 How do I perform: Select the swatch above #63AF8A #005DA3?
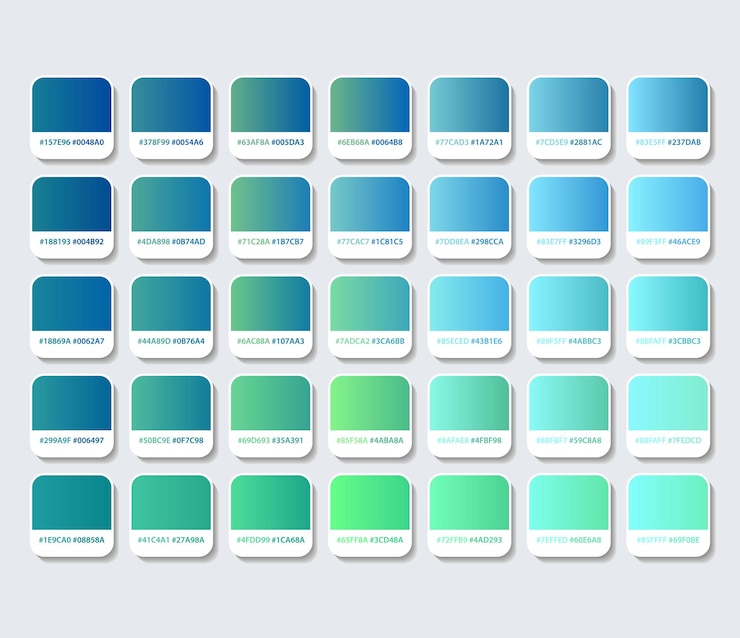coord(270,105)
